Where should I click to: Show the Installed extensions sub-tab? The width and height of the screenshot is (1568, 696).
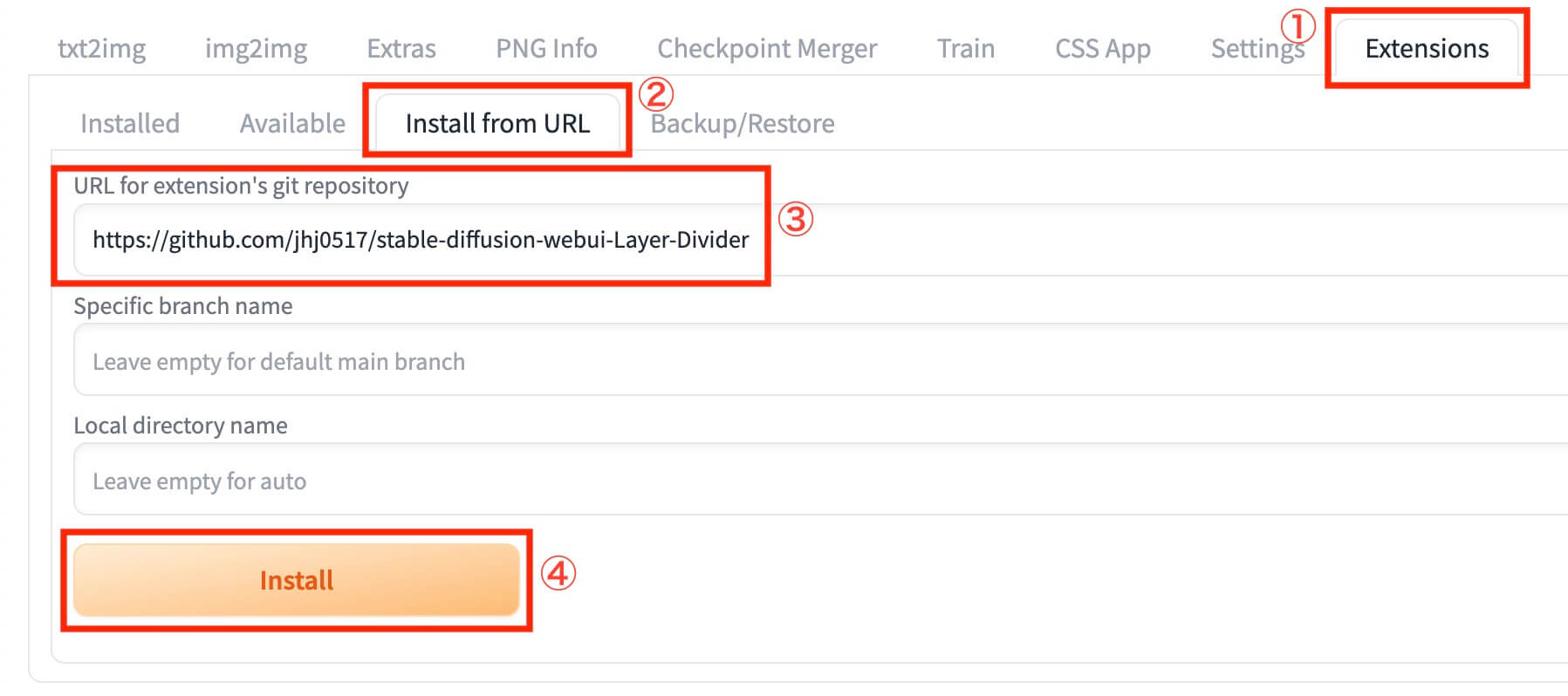(x=130, y=124)
